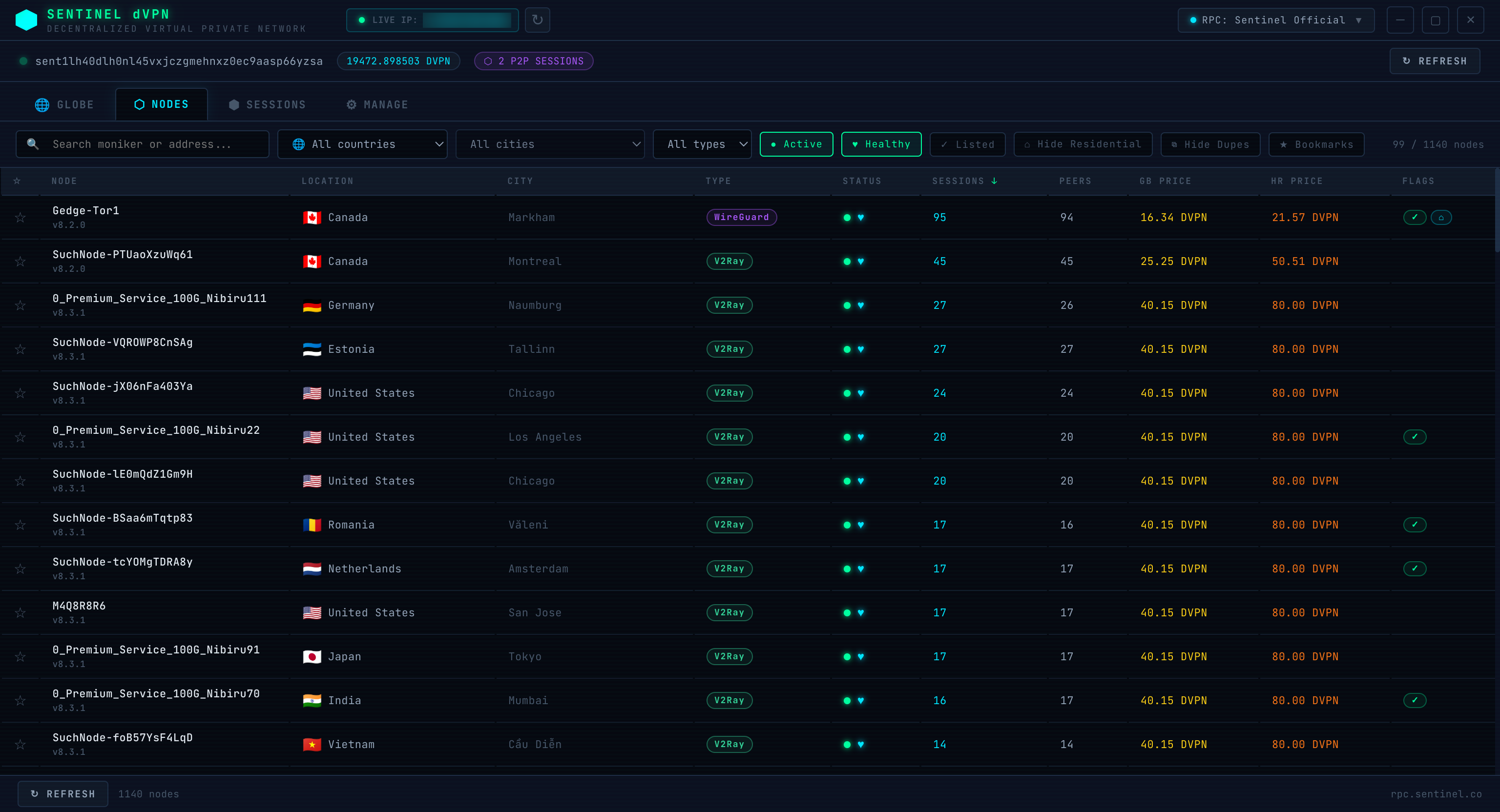Click the rpc.sentinel.co status text
Viewport: 1500px width, 812px height.
(1436, 794)
